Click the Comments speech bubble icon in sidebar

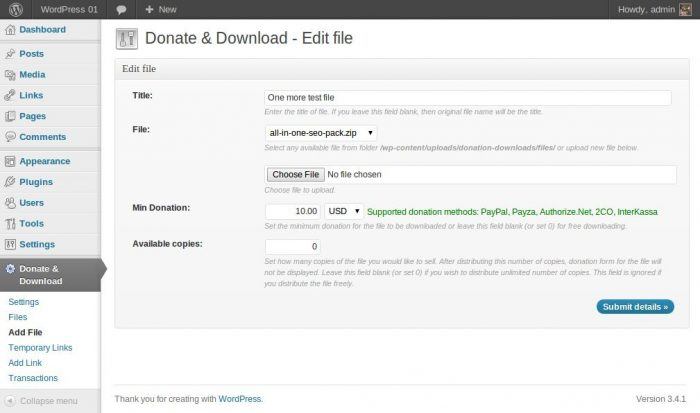click(10, 137)
